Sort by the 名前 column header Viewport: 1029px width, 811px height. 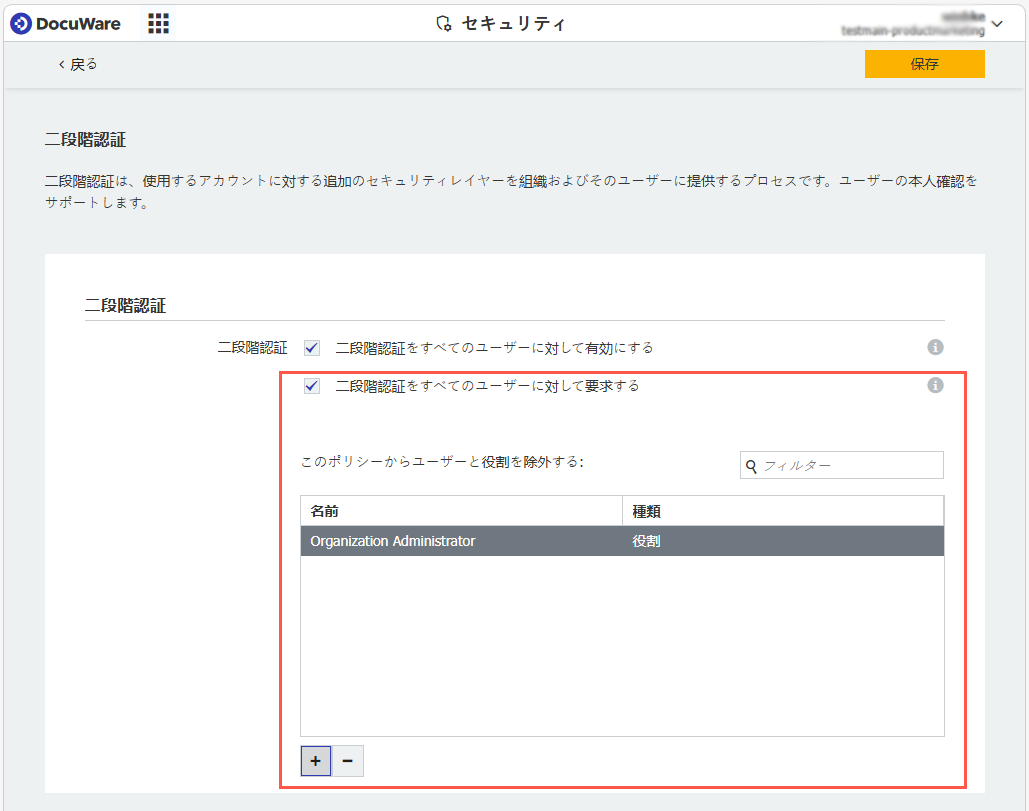click(461, 510)
